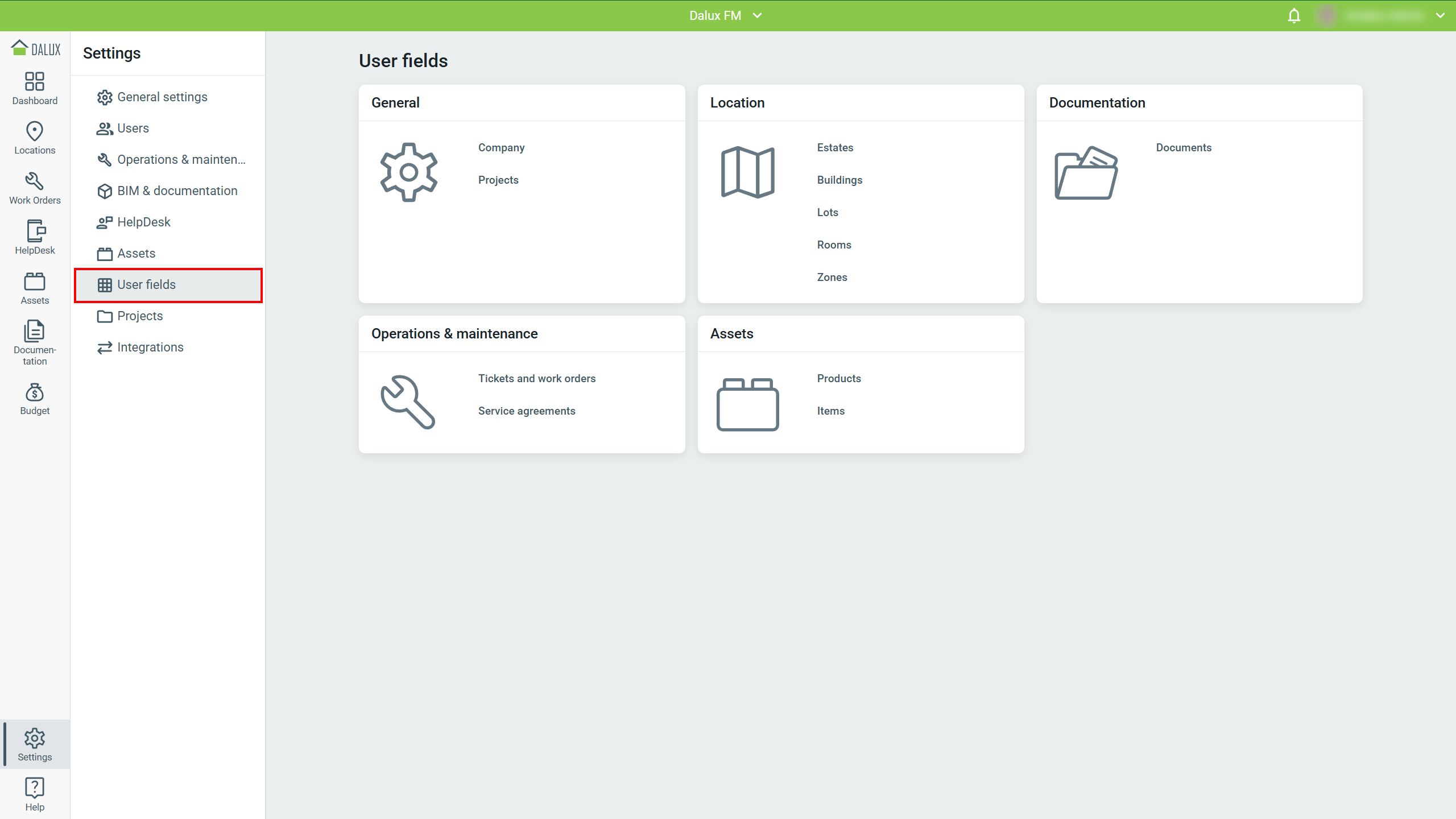Open the Help question mark icon
Viewport: 1456px width, 819px height.
point(35,788)
